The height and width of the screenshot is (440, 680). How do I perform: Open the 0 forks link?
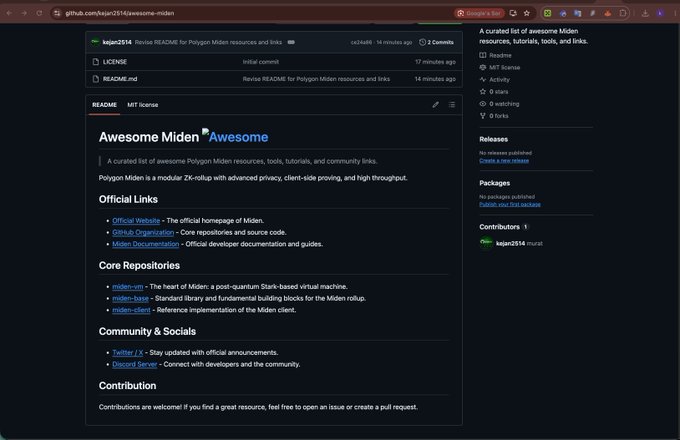499,116
